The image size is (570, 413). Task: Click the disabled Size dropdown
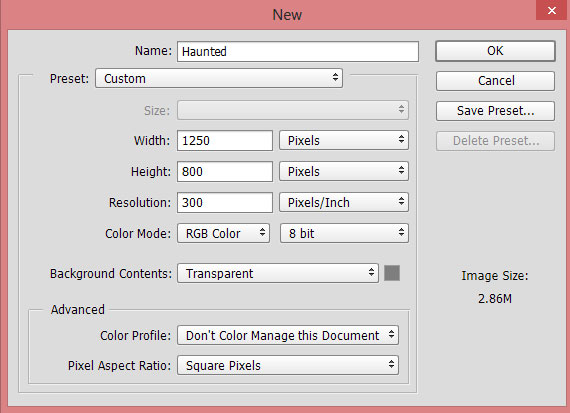click(x=293, y=110)
